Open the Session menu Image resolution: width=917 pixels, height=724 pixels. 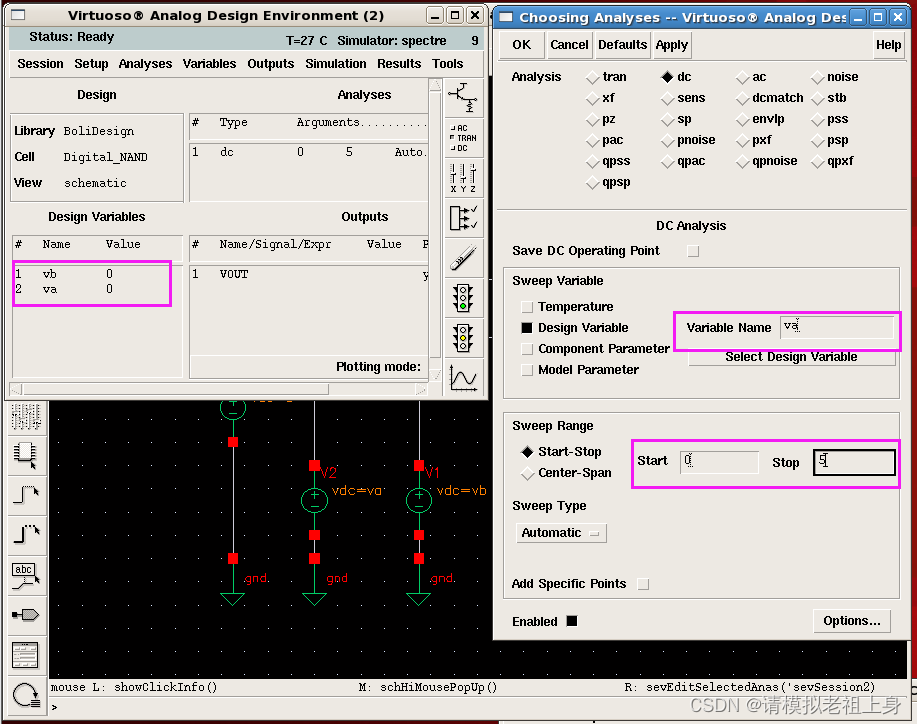[40, 64]
